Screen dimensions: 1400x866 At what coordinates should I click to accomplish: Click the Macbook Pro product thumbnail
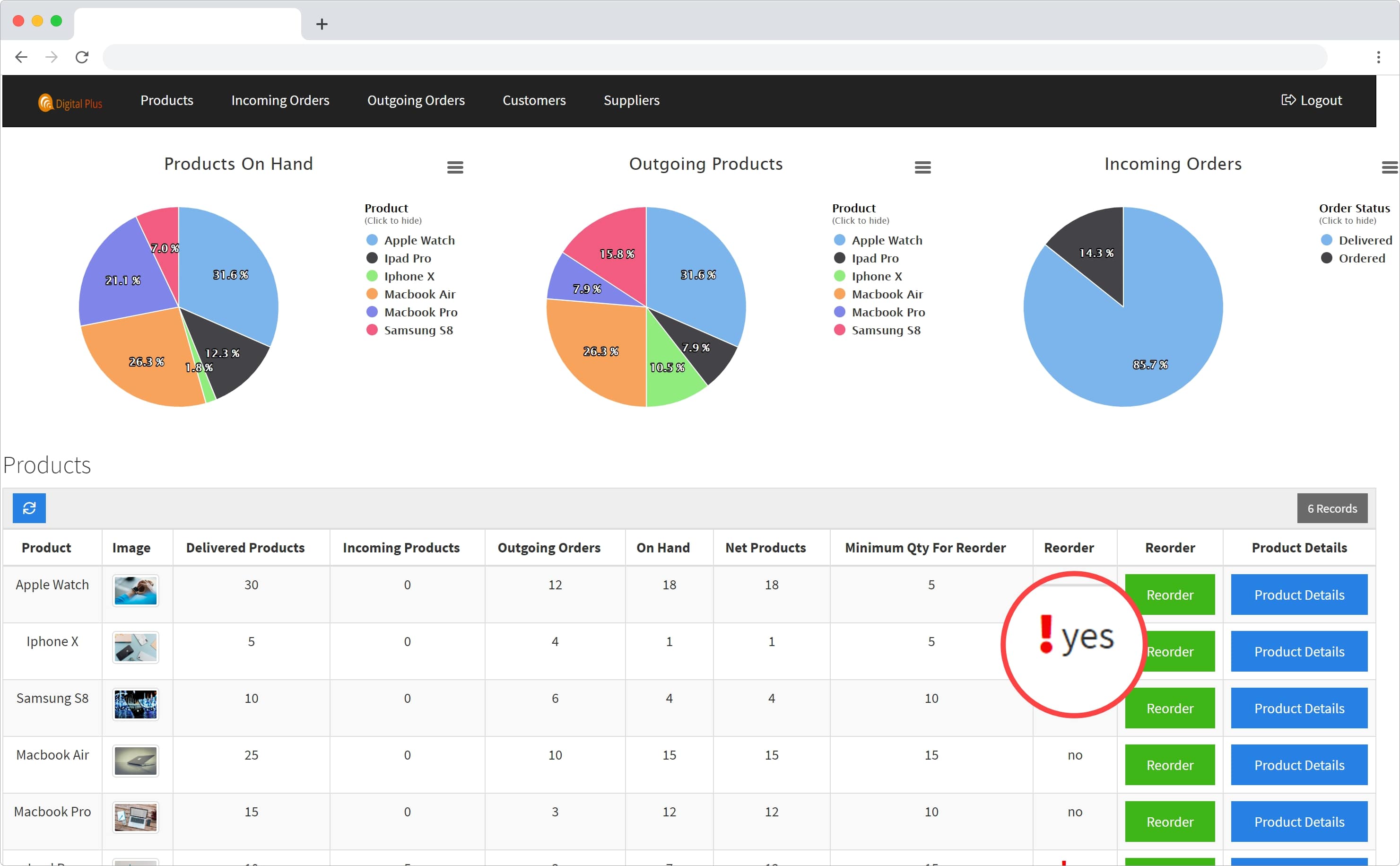tap(135, 817)
